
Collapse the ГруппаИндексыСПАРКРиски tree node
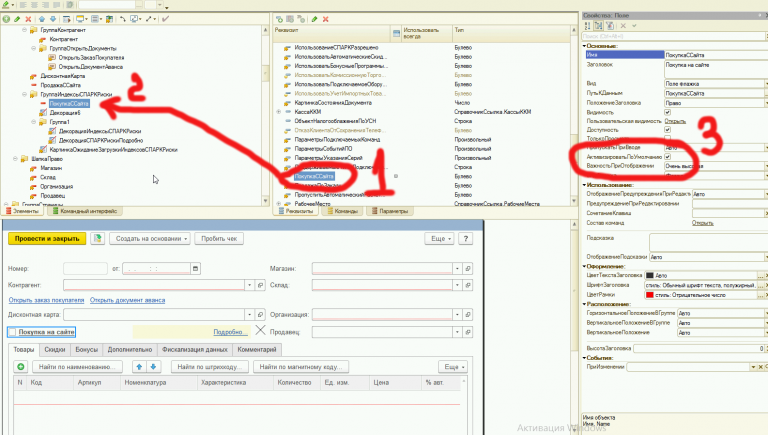(x=24, y=93)
